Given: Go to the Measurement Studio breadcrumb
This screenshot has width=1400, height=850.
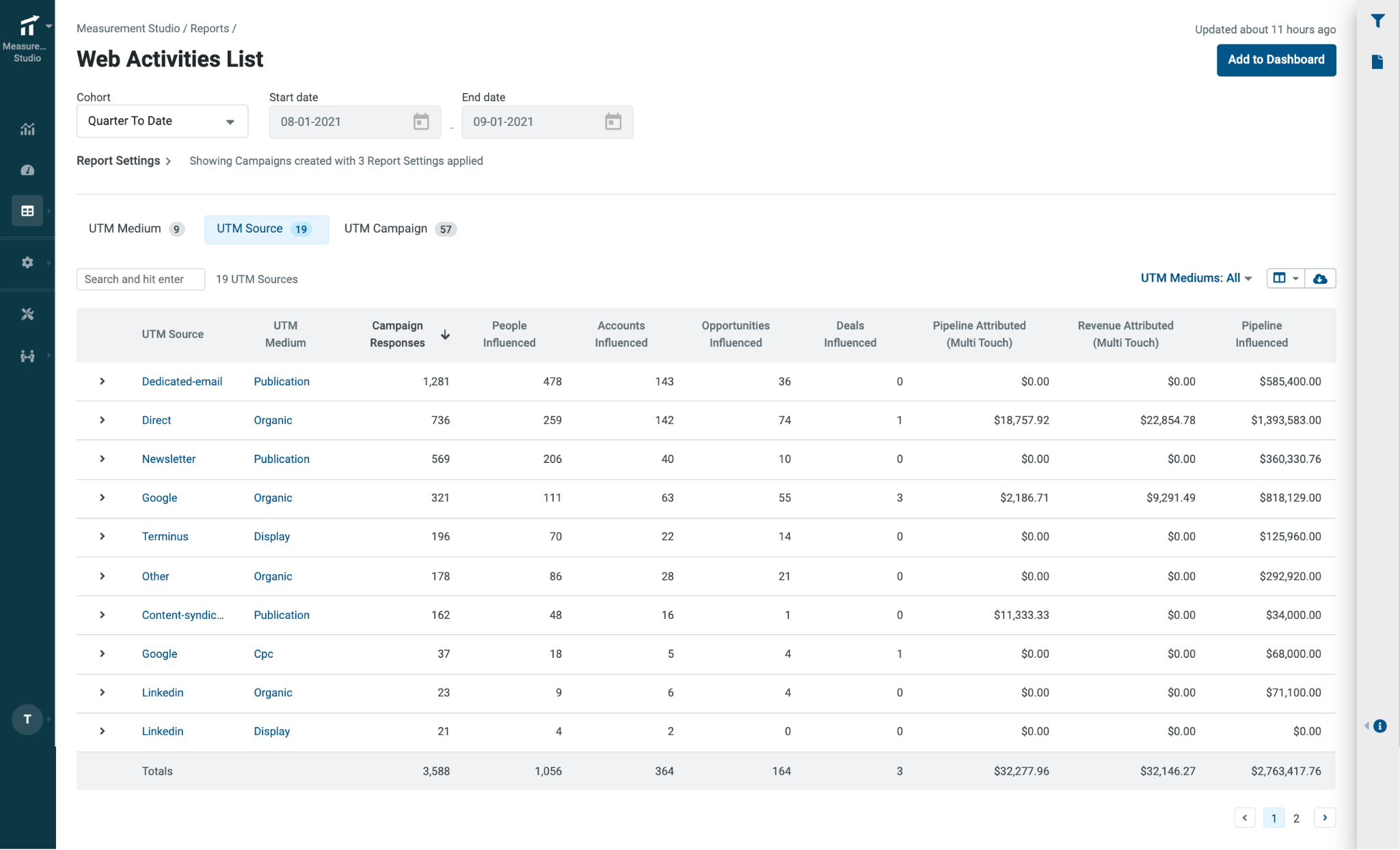Looking at the screenshot, I should coord(128,29).
